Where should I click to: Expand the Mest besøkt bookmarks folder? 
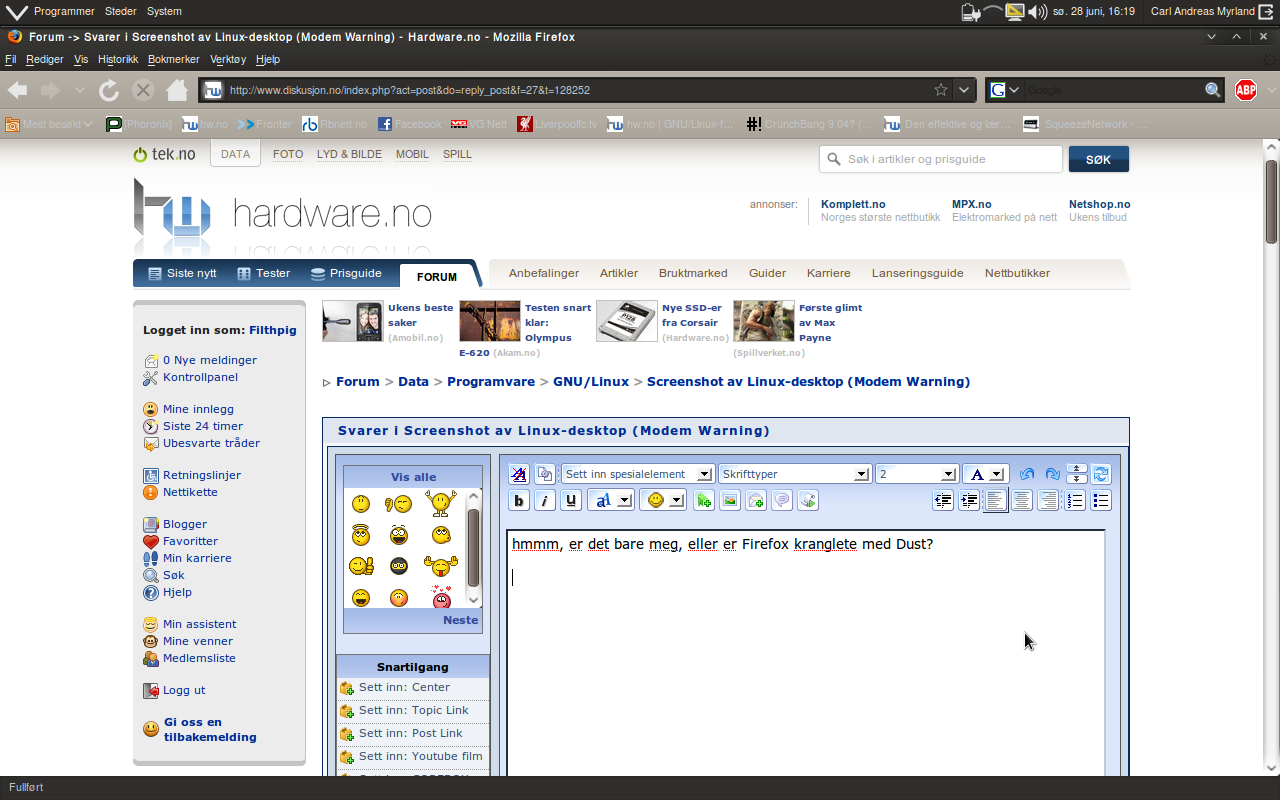pyautogui.click(x=49, y=124)
